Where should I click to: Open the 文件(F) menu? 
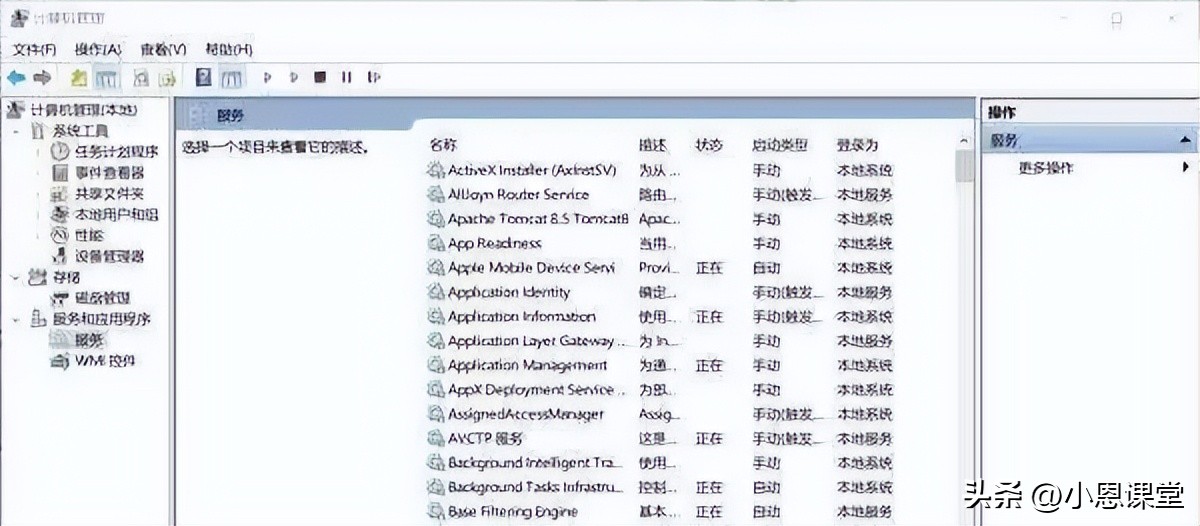[x=34, y=49]
